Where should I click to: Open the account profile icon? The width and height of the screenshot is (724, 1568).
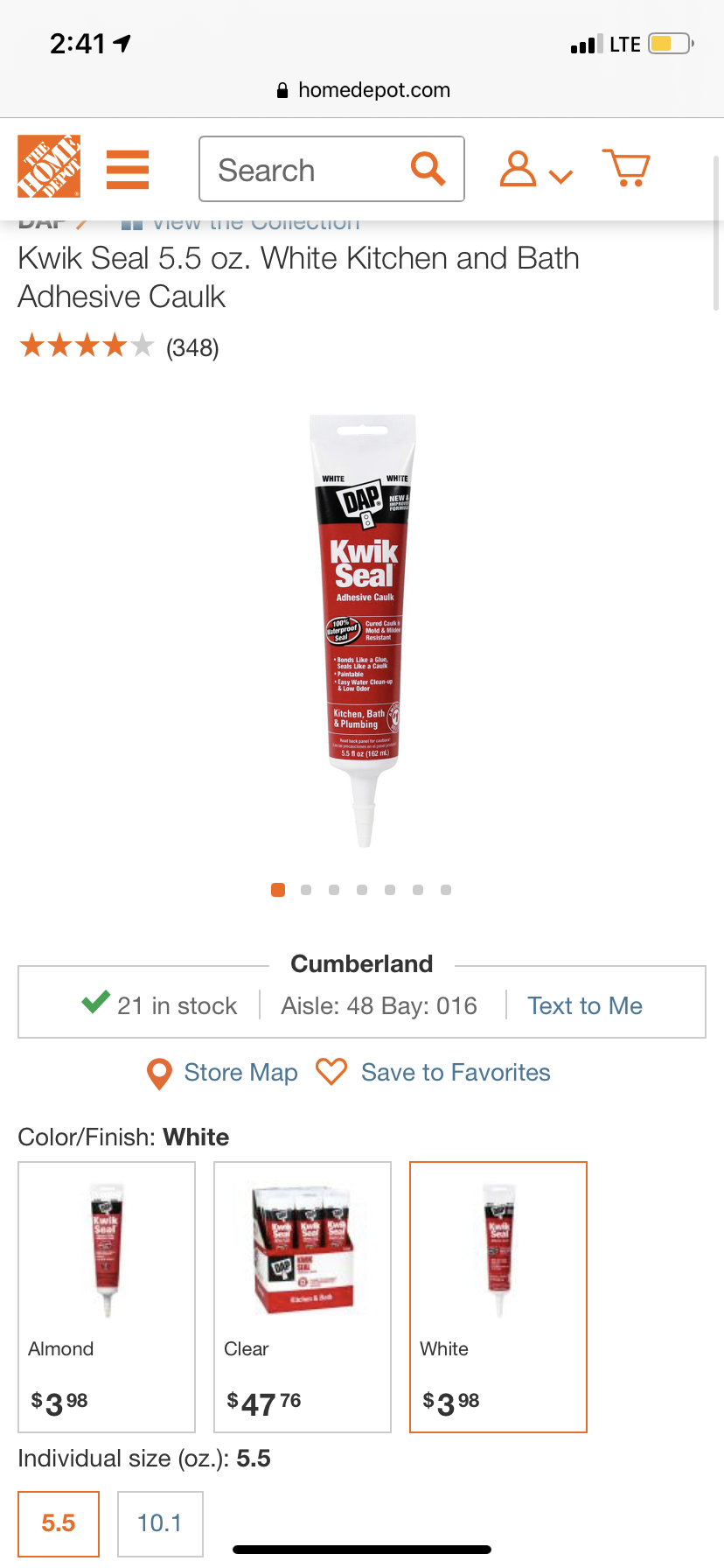[x=518, y=169]
